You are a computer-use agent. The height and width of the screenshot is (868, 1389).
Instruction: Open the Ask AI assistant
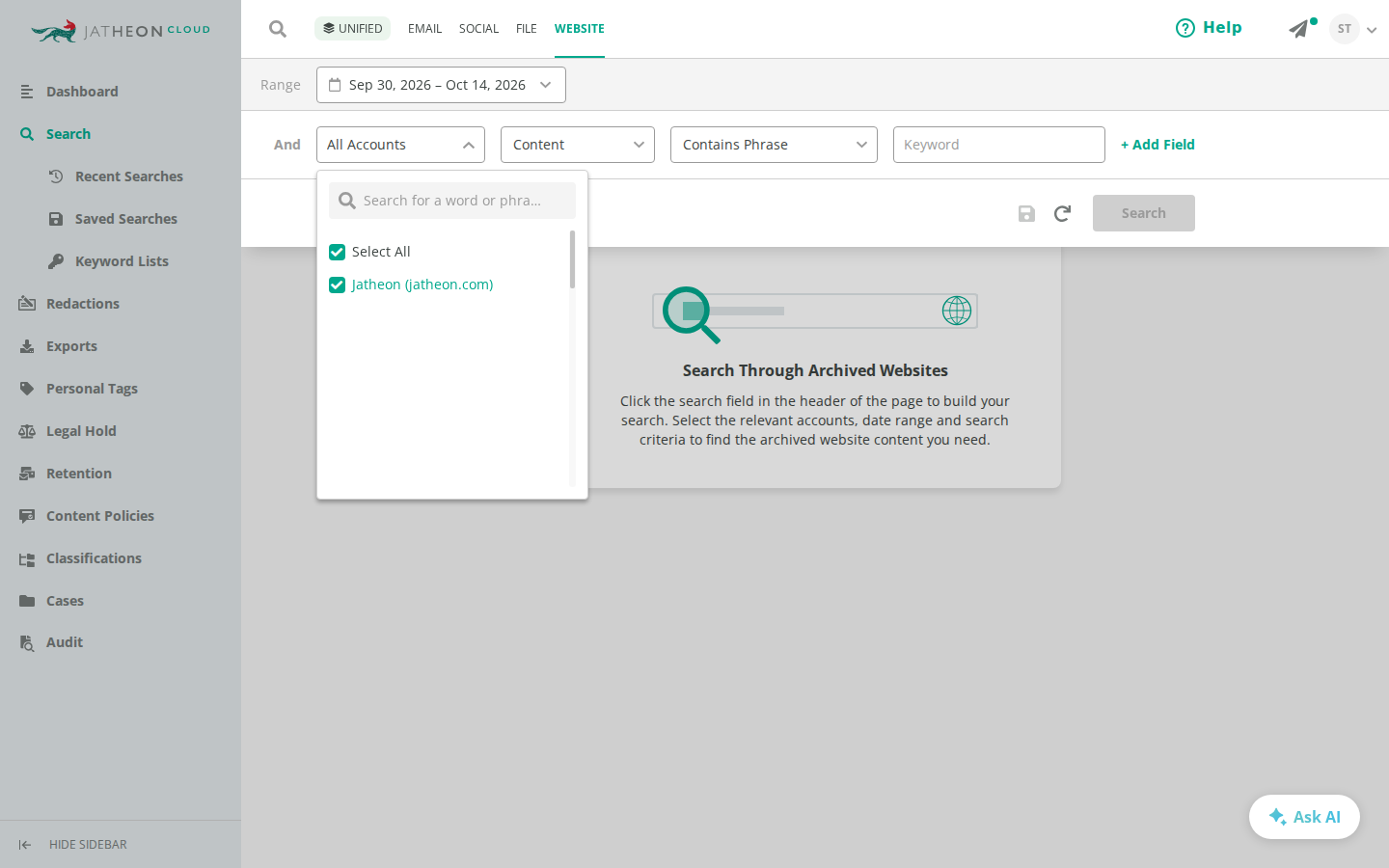[x=1304, y=817]
